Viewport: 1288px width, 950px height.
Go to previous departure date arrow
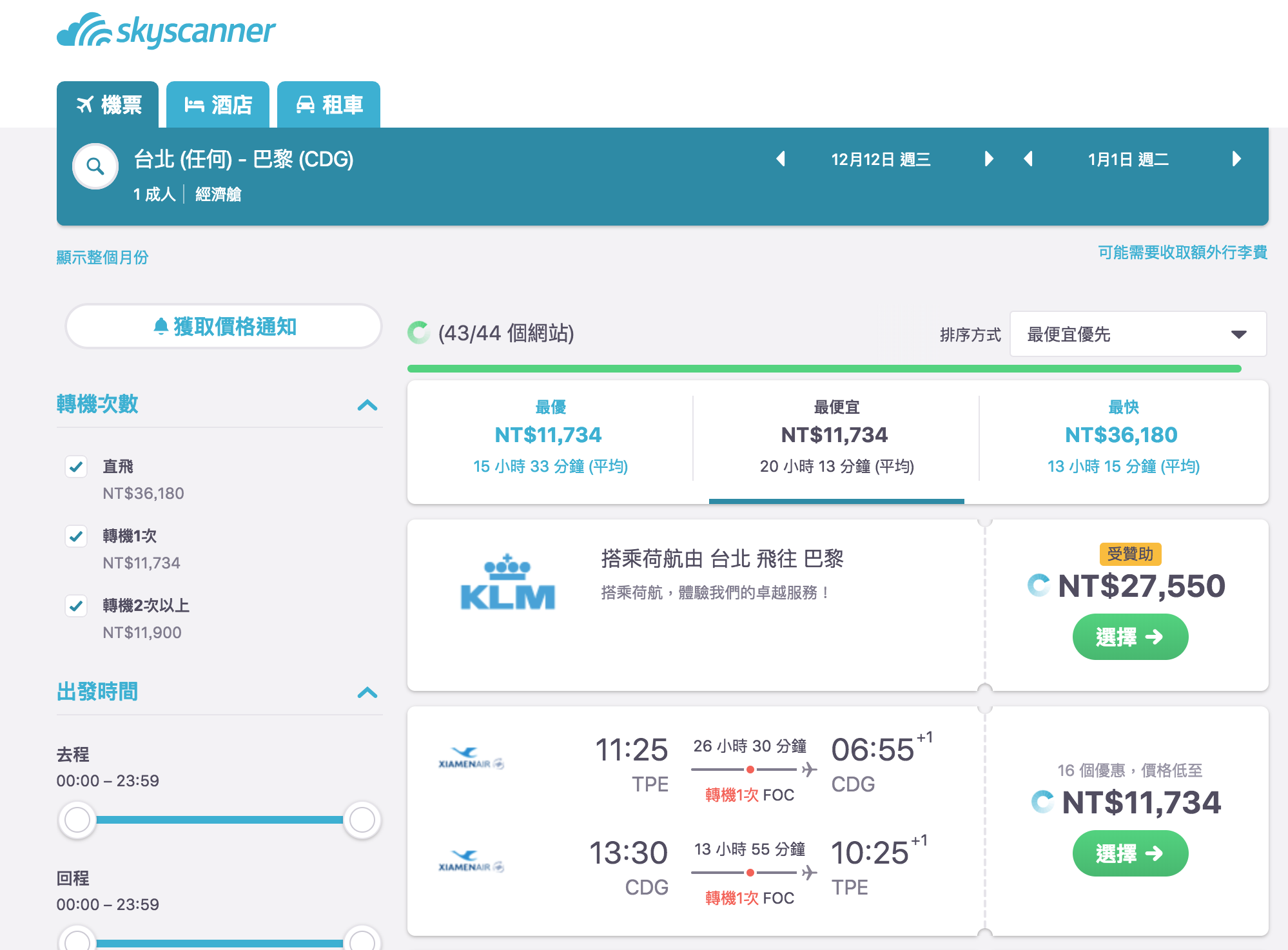pos(781,159)
